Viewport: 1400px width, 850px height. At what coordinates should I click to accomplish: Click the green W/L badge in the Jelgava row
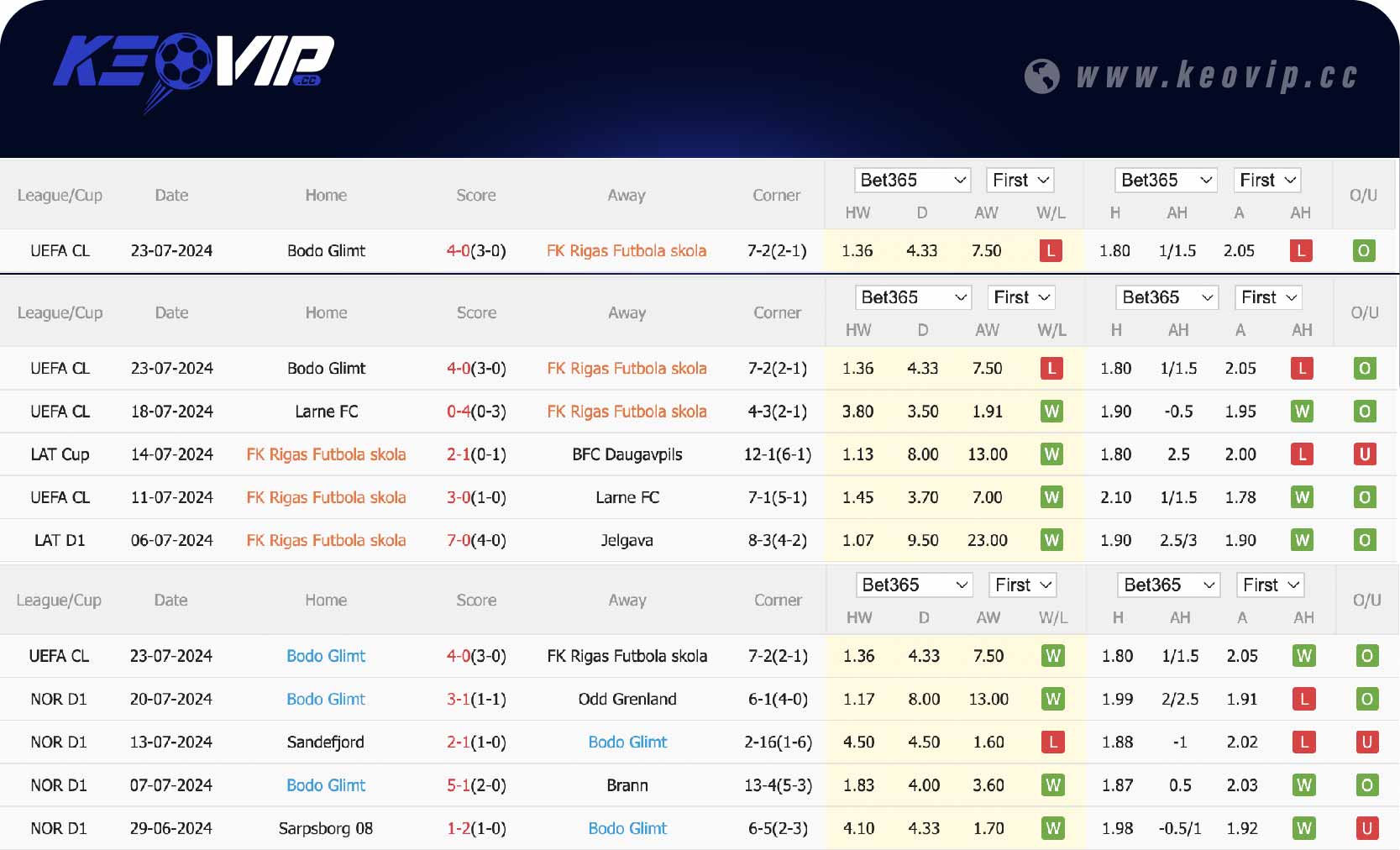click(1051, 540)
